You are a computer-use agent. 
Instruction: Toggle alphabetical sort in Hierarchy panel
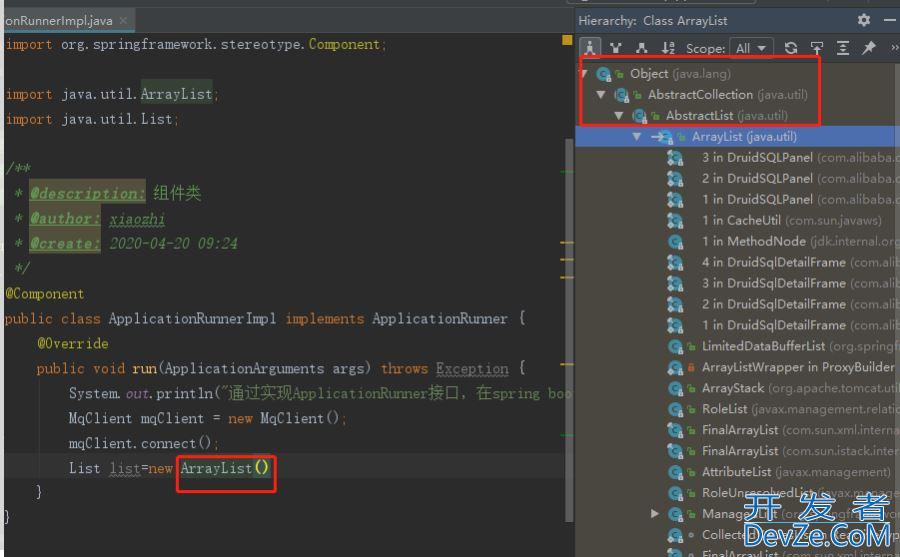click(x=668, y=48)
